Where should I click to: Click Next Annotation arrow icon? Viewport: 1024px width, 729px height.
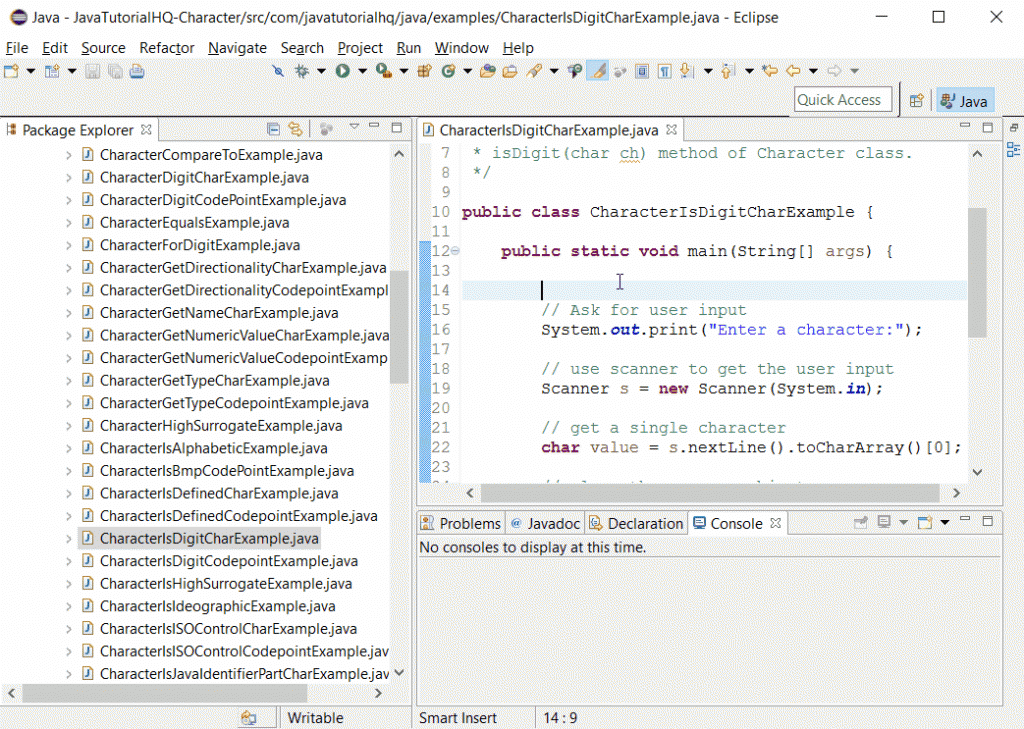(x=686, y=71)
